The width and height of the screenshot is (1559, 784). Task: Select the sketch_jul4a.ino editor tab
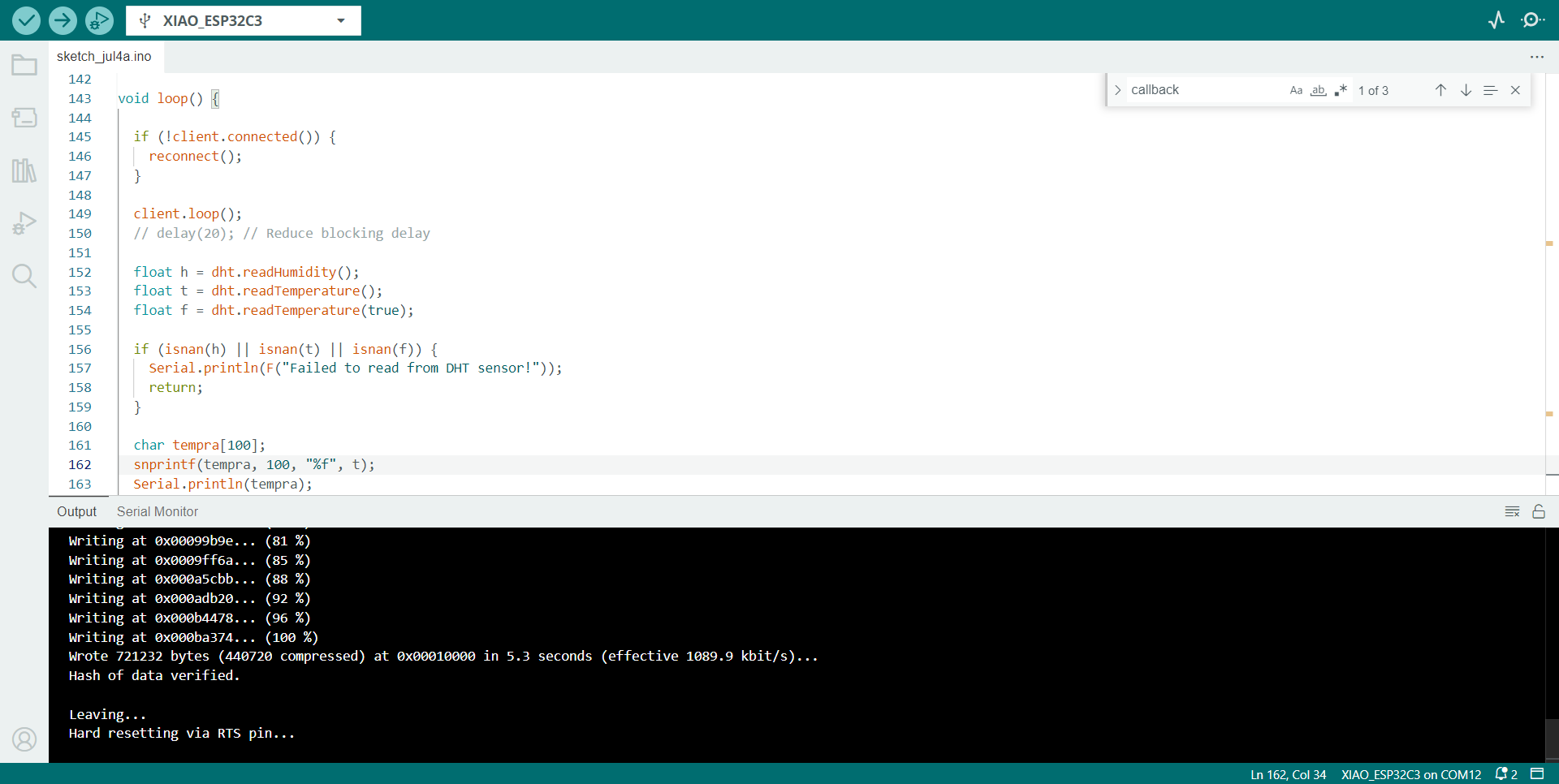[104, 56]
